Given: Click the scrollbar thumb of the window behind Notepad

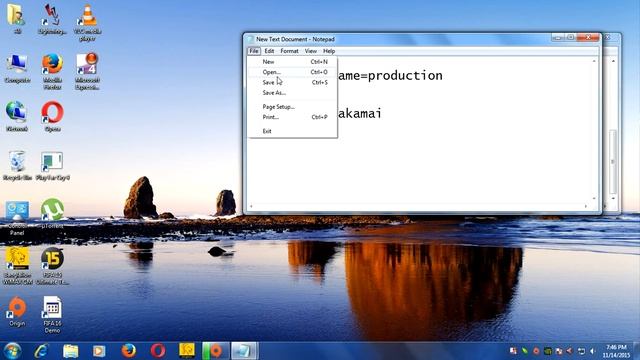Looking at the screenshot, I should click(613, 162).
